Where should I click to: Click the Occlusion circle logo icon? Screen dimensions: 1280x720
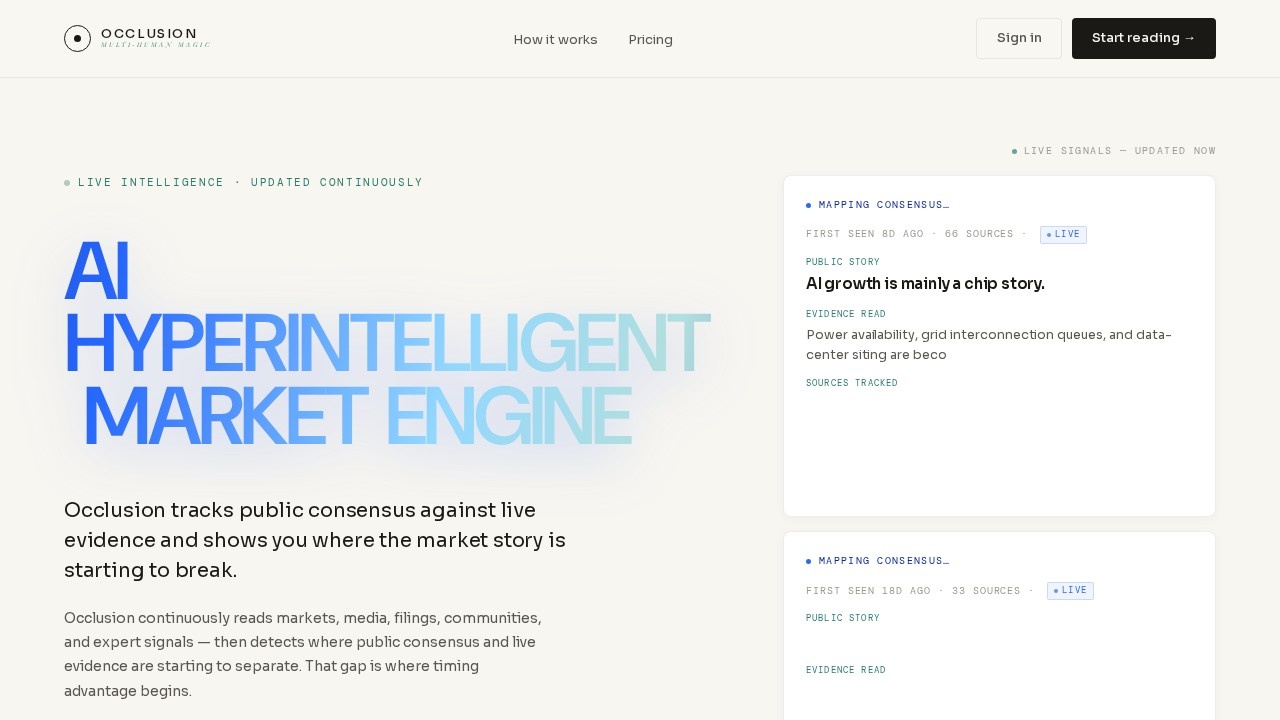coord(77,38)
